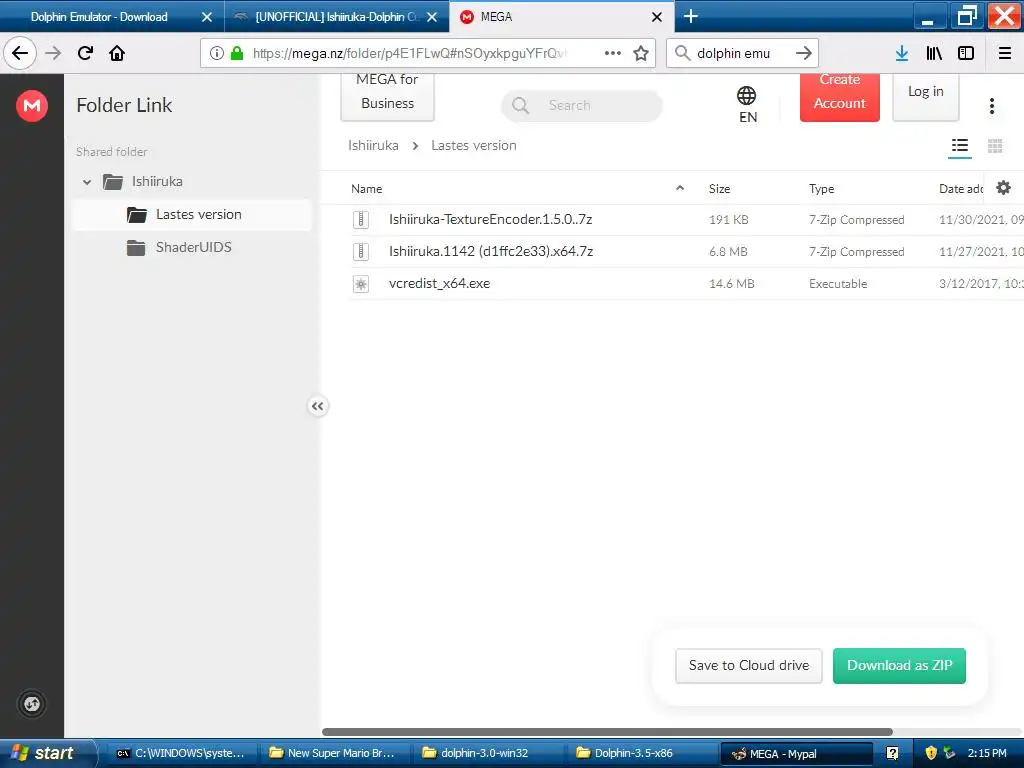The height and width of the screenshot is (768, 1024).
Task: Collapse the left panel with double-arrow button
Action: [317, 406]
